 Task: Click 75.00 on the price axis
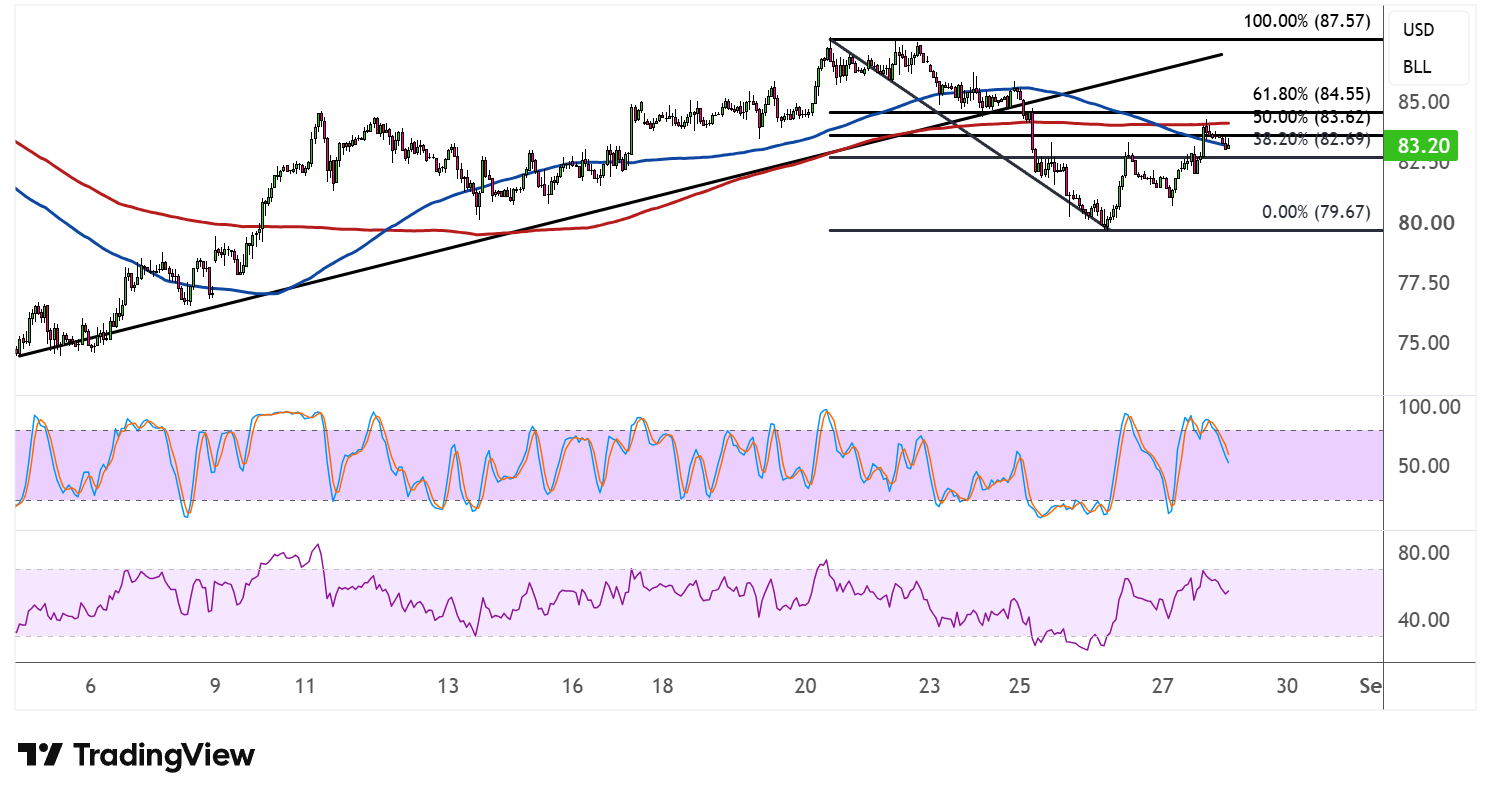click(1424, 343)
